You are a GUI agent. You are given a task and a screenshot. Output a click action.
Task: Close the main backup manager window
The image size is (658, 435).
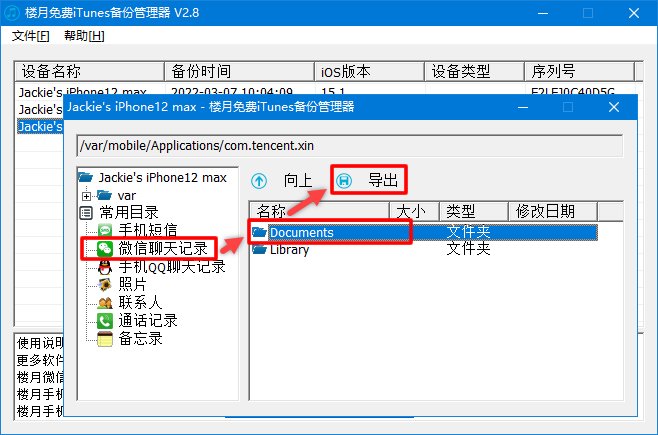(x=634, y=13)
